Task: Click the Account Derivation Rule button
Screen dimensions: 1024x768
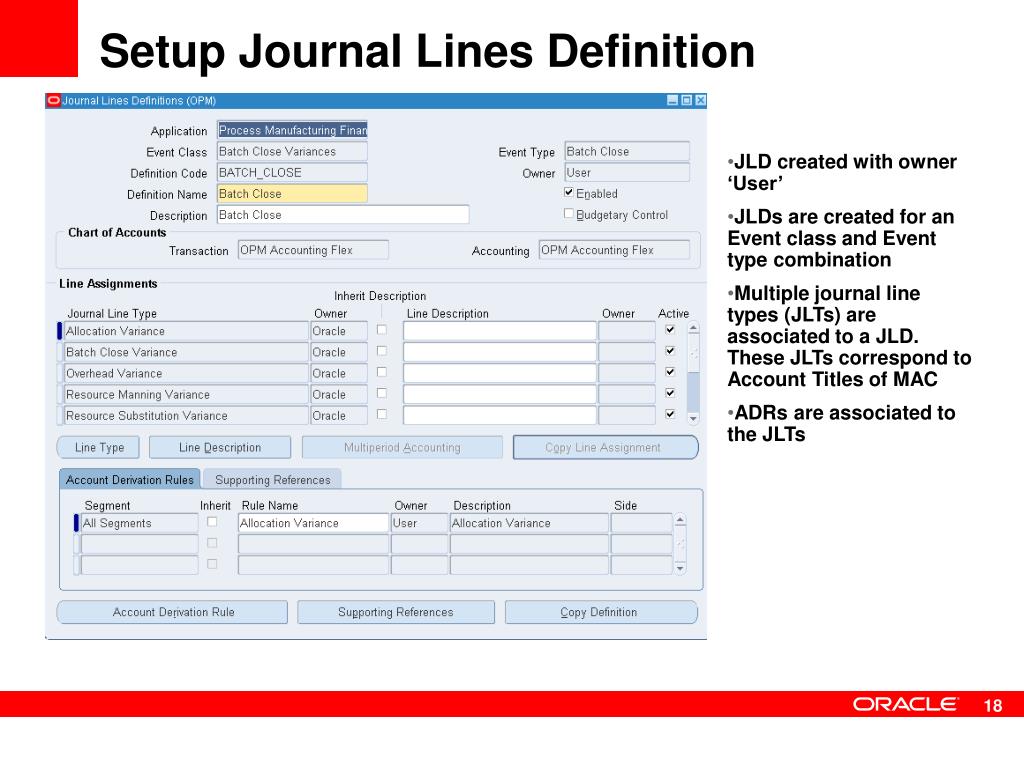Action: click(x=172, y=612)
